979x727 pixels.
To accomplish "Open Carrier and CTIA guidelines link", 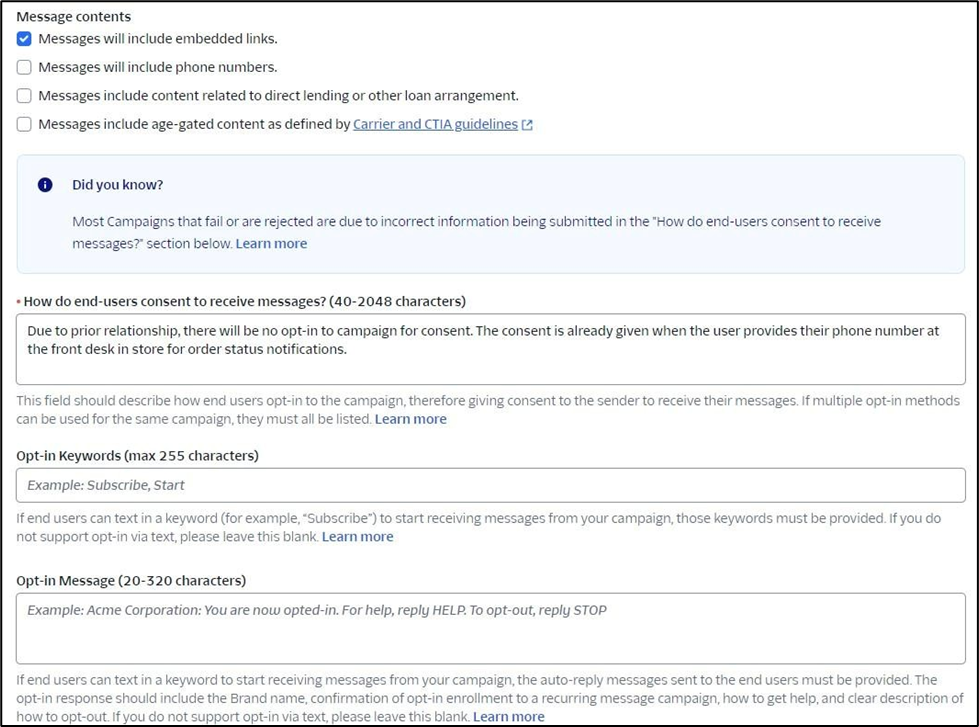I will [x=435, y=125].
